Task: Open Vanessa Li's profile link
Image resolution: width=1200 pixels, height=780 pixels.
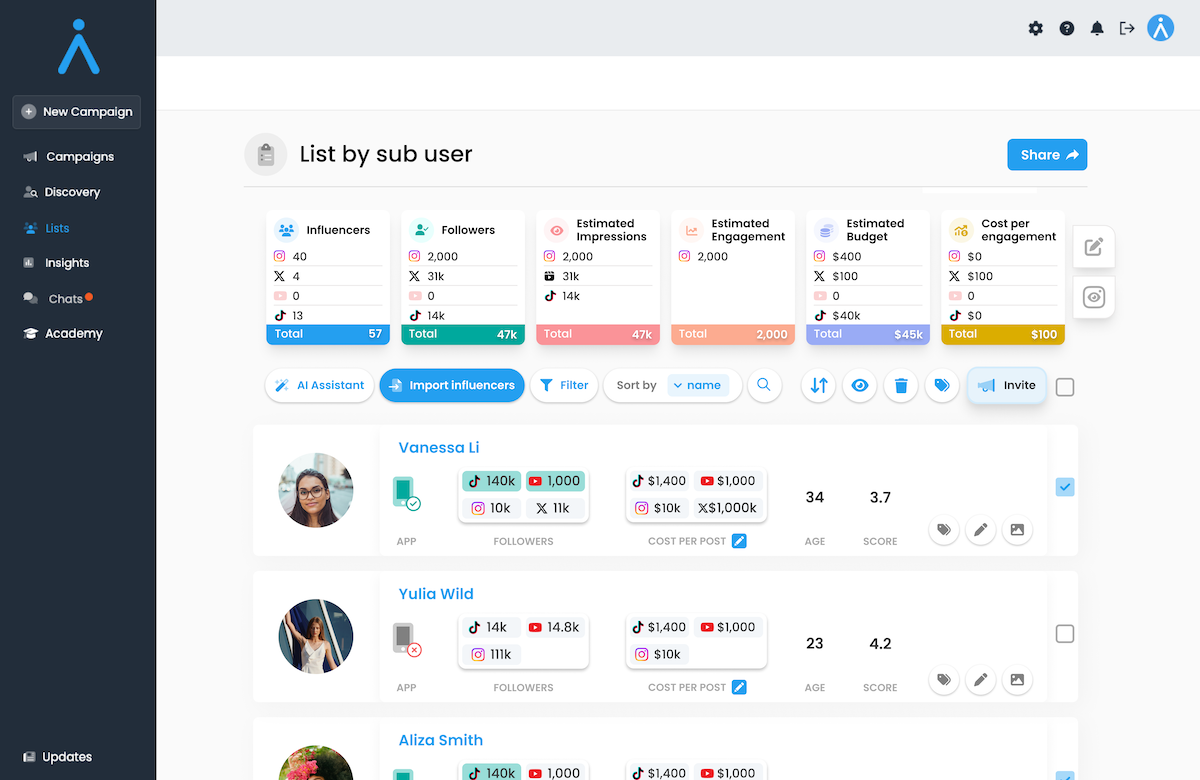Action: [439, 448]
